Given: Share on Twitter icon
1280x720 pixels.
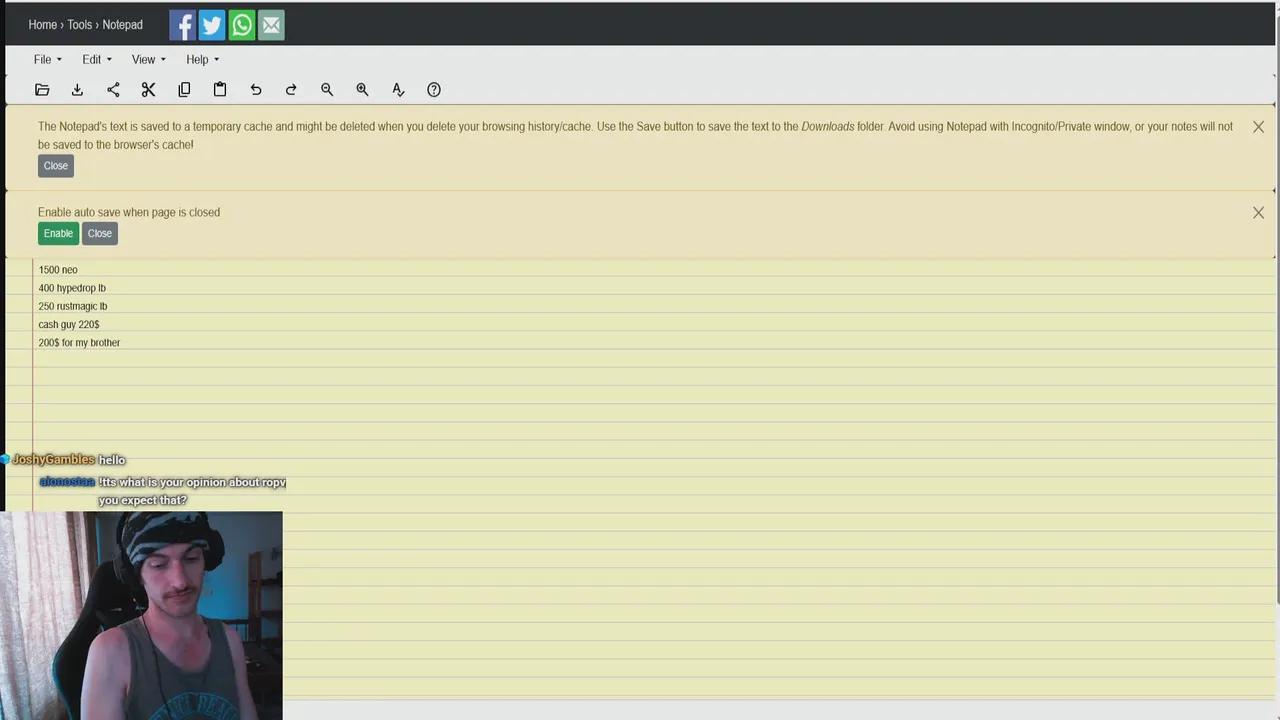Looking at the screenshot, I should tap(212, 25).
